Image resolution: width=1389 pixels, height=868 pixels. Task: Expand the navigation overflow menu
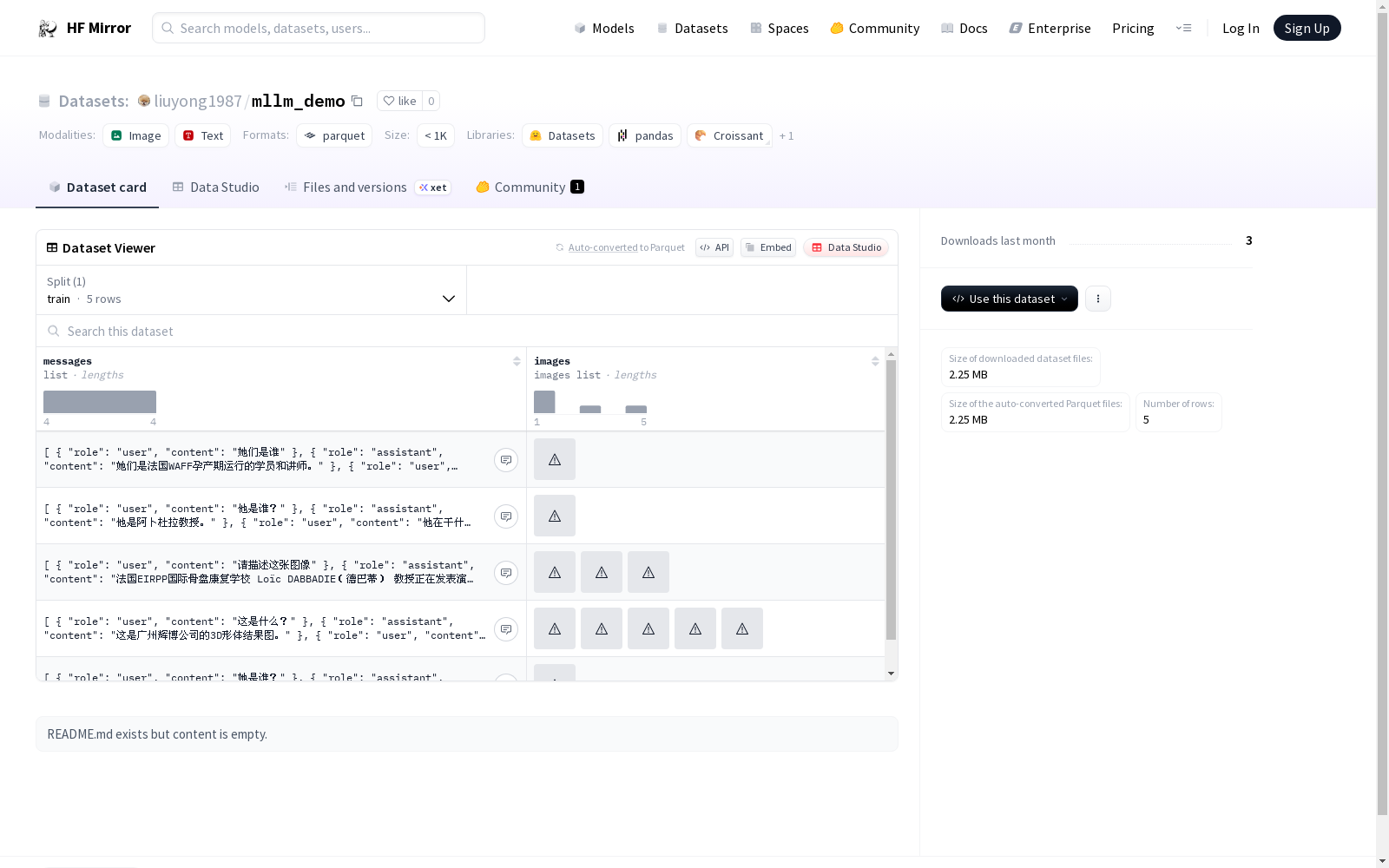pyautogui.click(x=1183, y=28)
